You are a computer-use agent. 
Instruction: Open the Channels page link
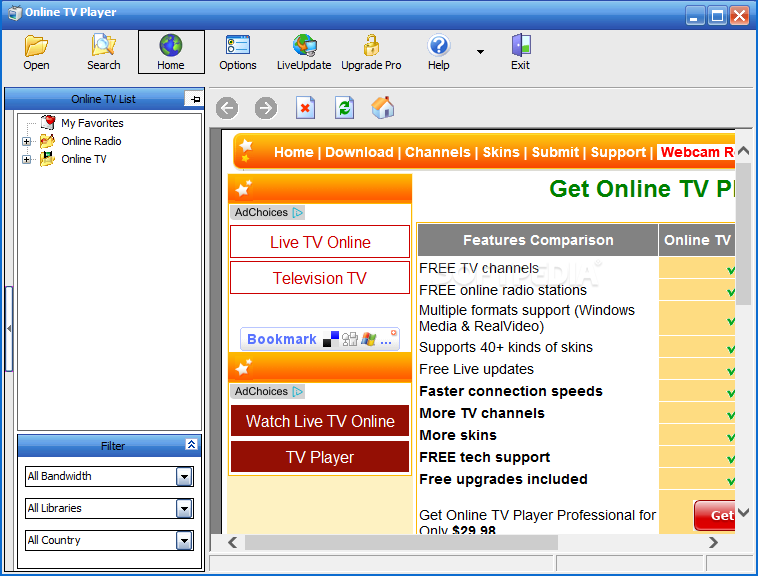[x=437, y=152]
